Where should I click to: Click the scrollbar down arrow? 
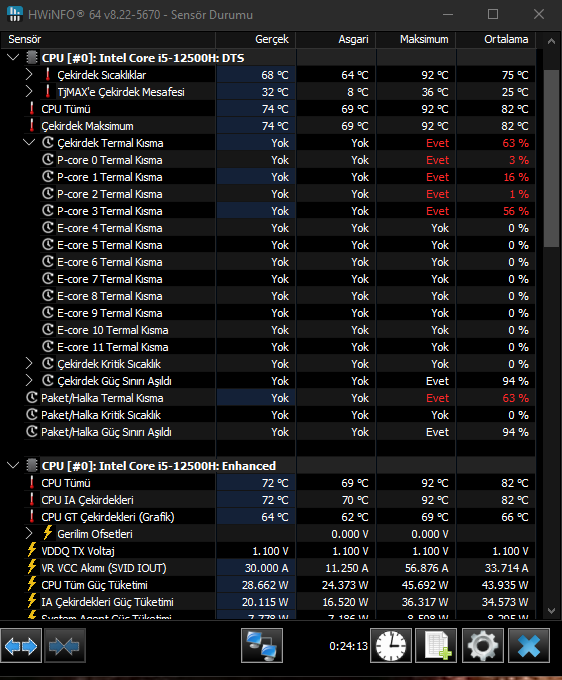(x=551, y=611)
